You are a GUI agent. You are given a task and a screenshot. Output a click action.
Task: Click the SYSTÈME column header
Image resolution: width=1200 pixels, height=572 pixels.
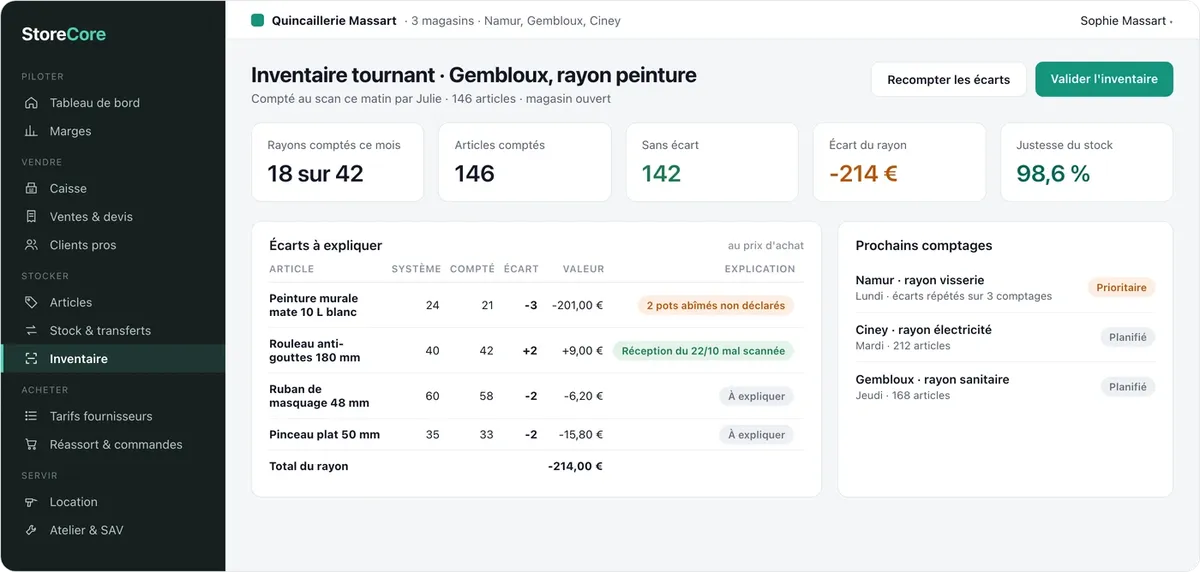pos(416,269)
